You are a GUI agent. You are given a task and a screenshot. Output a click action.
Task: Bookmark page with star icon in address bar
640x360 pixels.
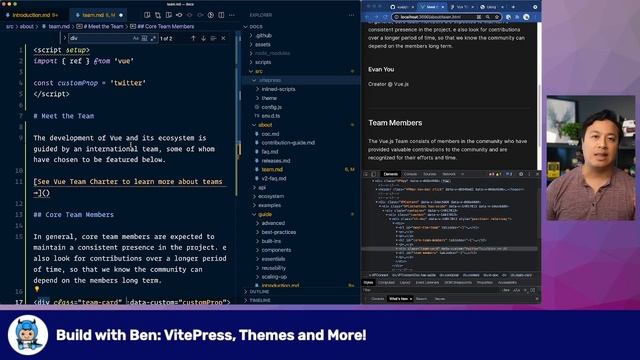(x=497, y=17)
